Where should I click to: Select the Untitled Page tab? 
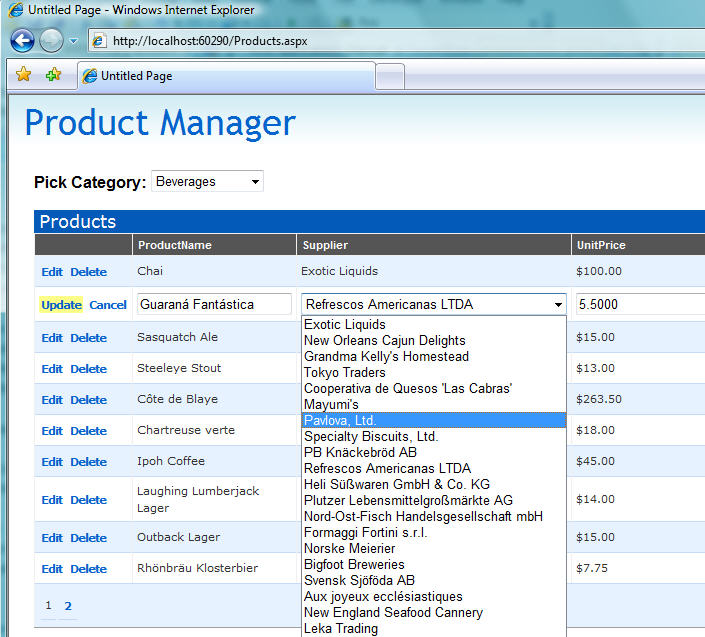227,76
